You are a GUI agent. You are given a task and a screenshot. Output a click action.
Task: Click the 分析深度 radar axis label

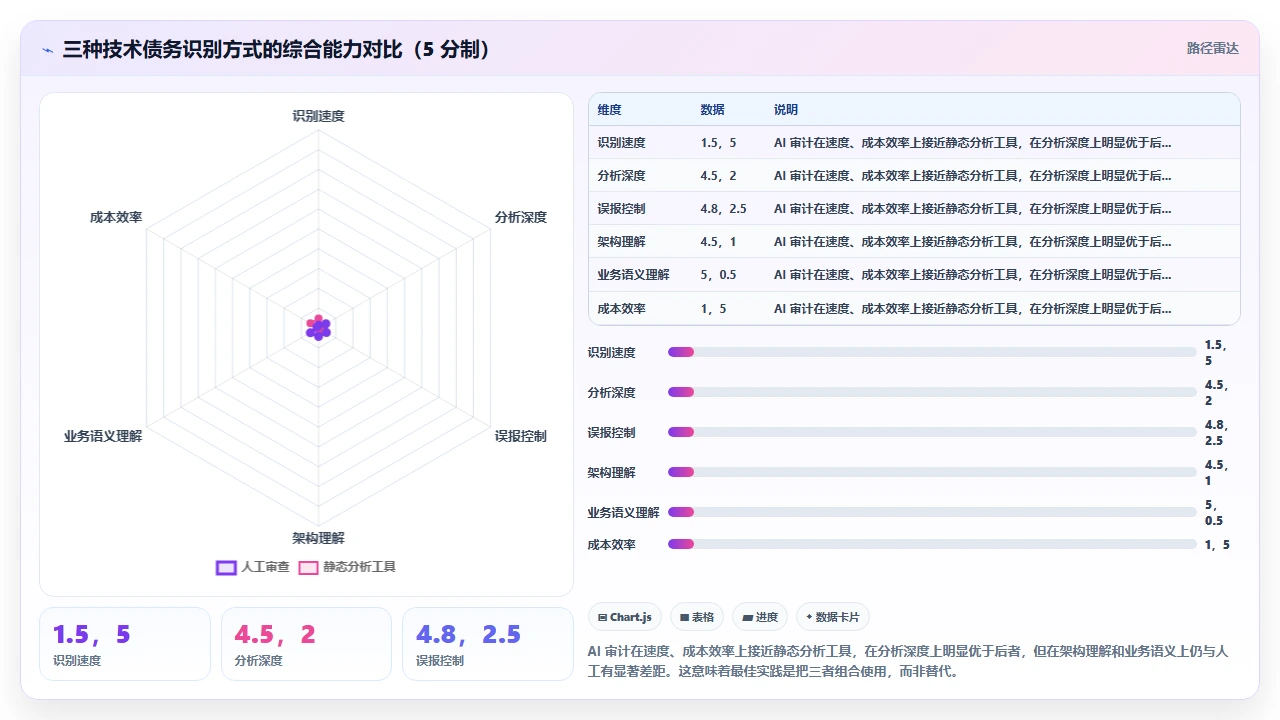pos(521,217)
